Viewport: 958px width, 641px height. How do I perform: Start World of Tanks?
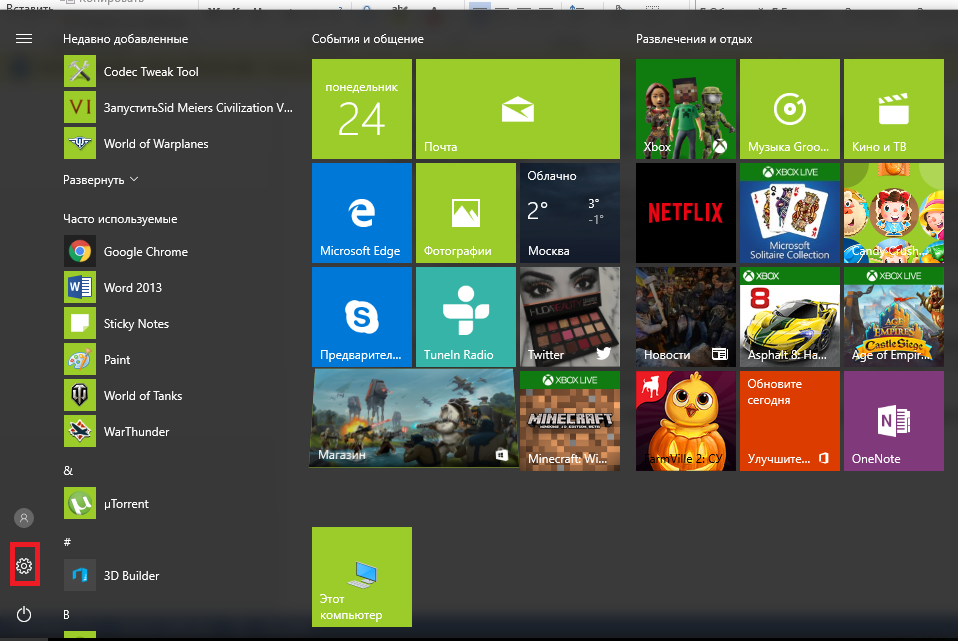tap(178, 395)
